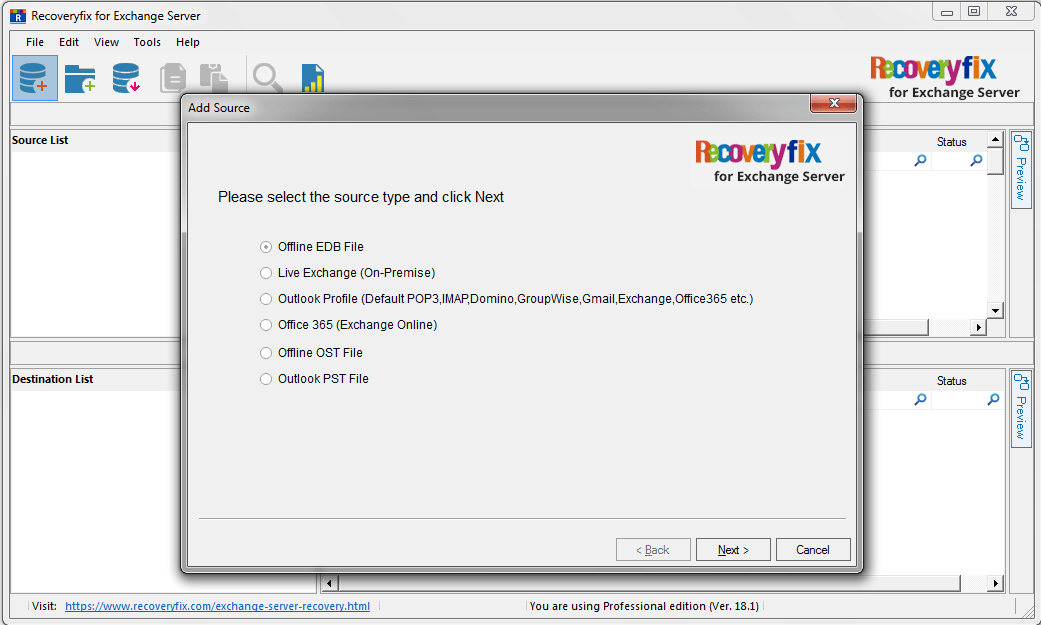Close the Add Source dialog with X
The image size is (1041, 625).
(834, 103)
